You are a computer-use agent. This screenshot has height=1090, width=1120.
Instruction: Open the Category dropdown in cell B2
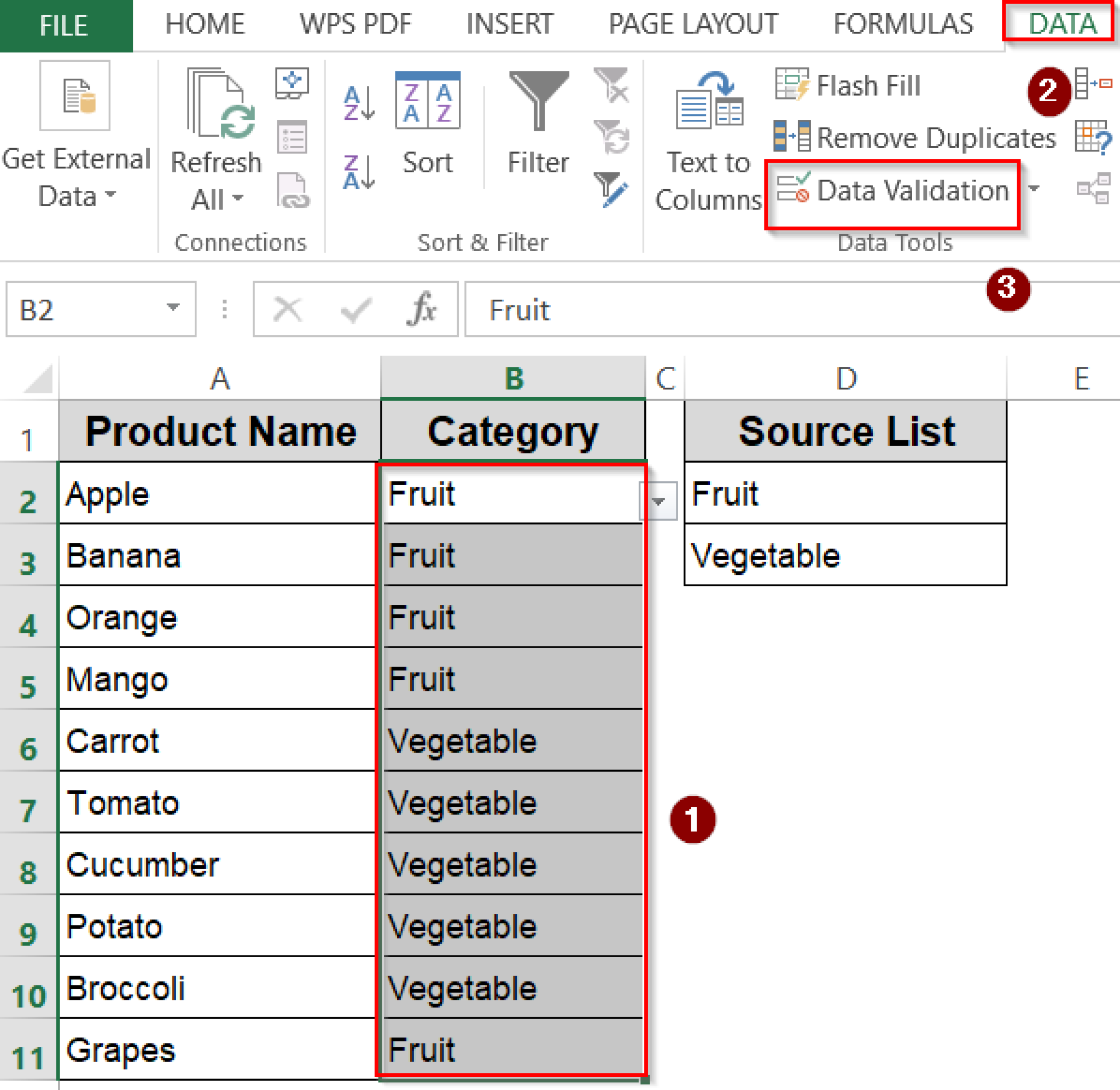pyautogui.click(x=660, y=500)
